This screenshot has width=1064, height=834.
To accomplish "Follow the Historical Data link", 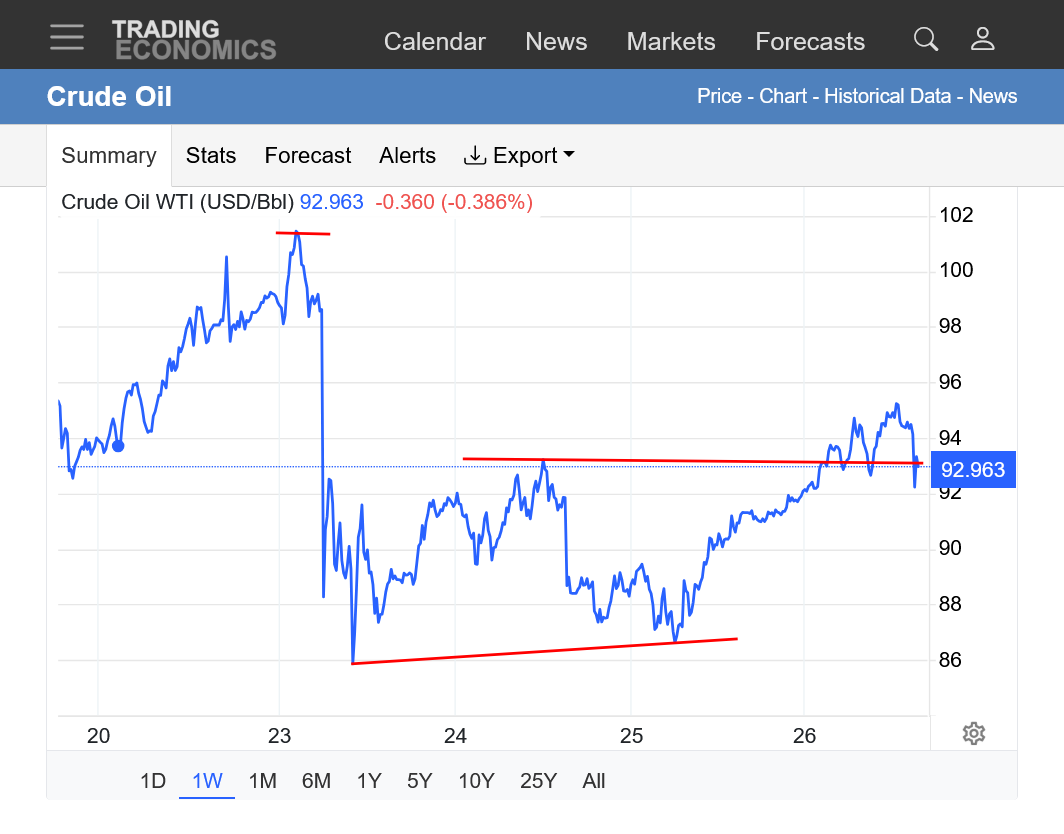I will 889,96.
